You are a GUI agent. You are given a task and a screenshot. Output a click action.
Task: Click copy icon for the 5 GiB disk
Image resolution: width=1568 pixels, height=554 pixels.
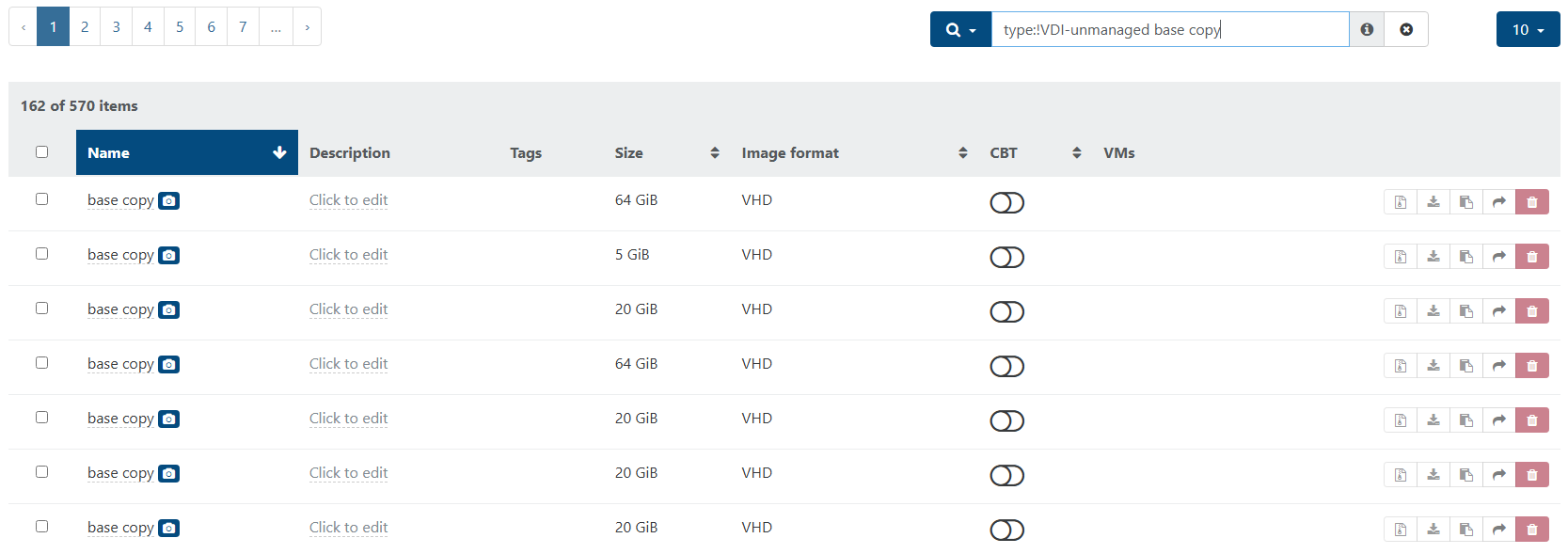pos(1466,257)
